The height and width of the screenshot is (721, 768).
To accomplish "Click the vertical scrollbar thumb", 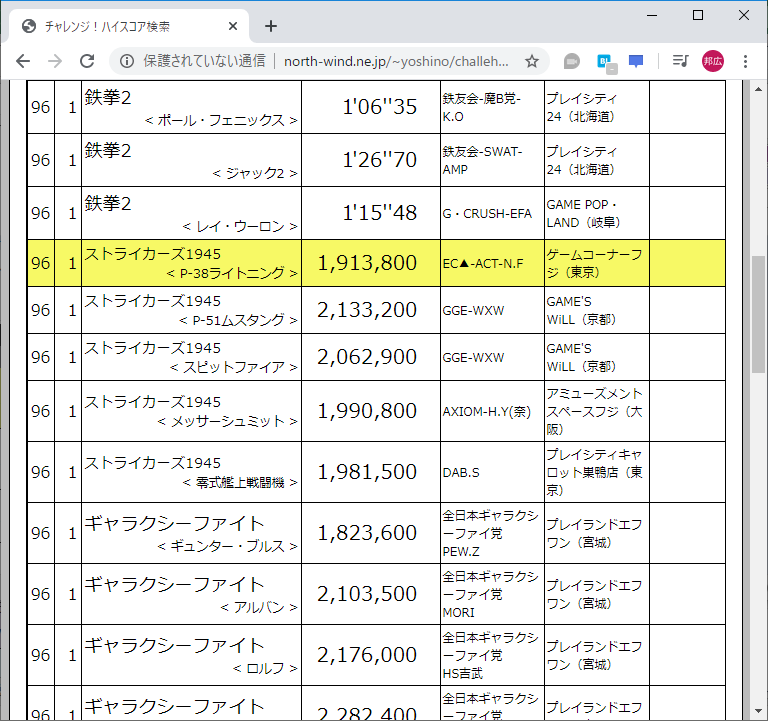I will pyautogui.click(x=758, y=313).
